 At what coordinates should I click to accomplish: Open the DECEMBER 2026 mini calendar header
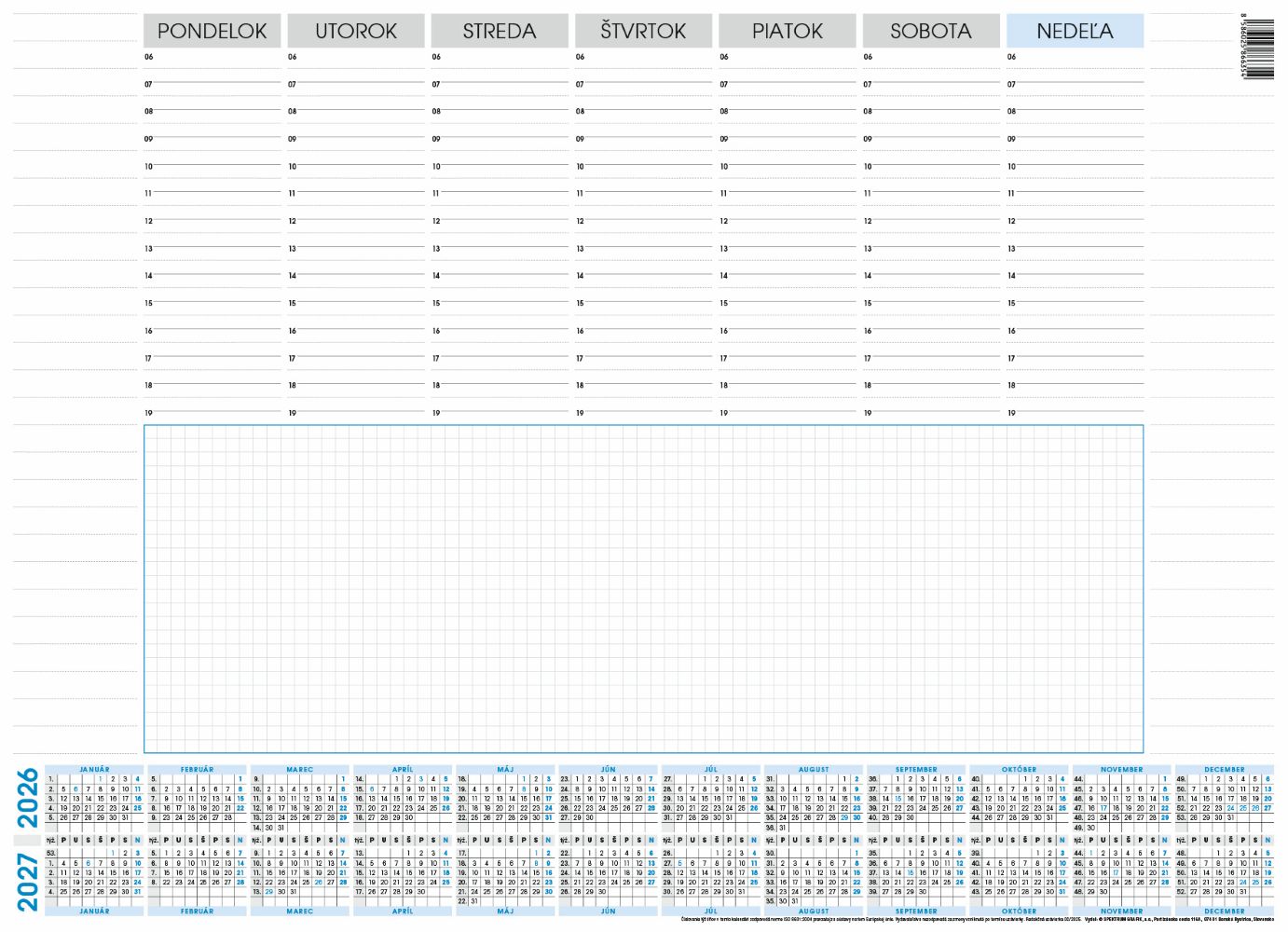tap(1224, 770)
